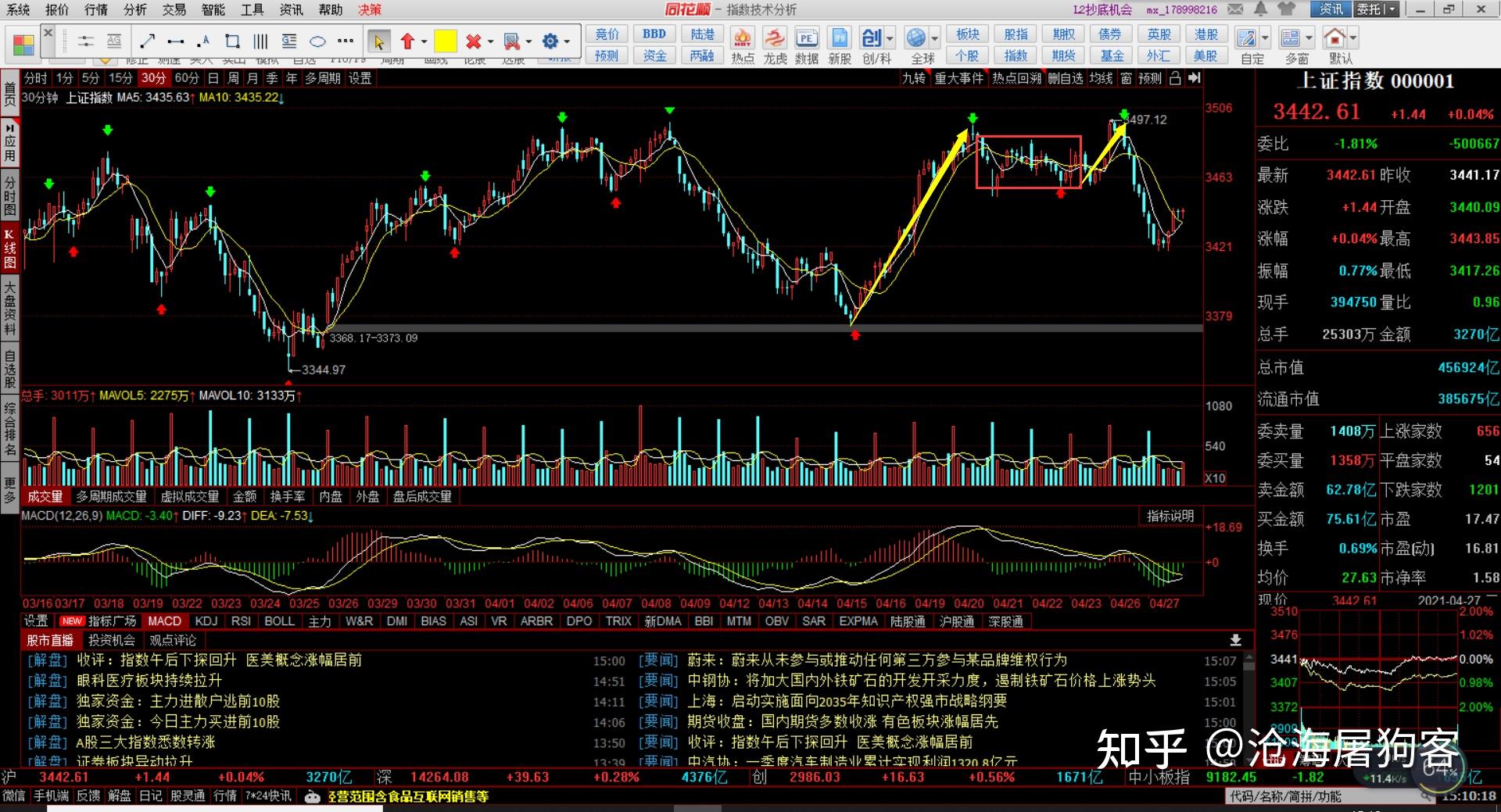Open the yellow fill color swatch
Screen dimensions: 1501x812
click(446, 41)
